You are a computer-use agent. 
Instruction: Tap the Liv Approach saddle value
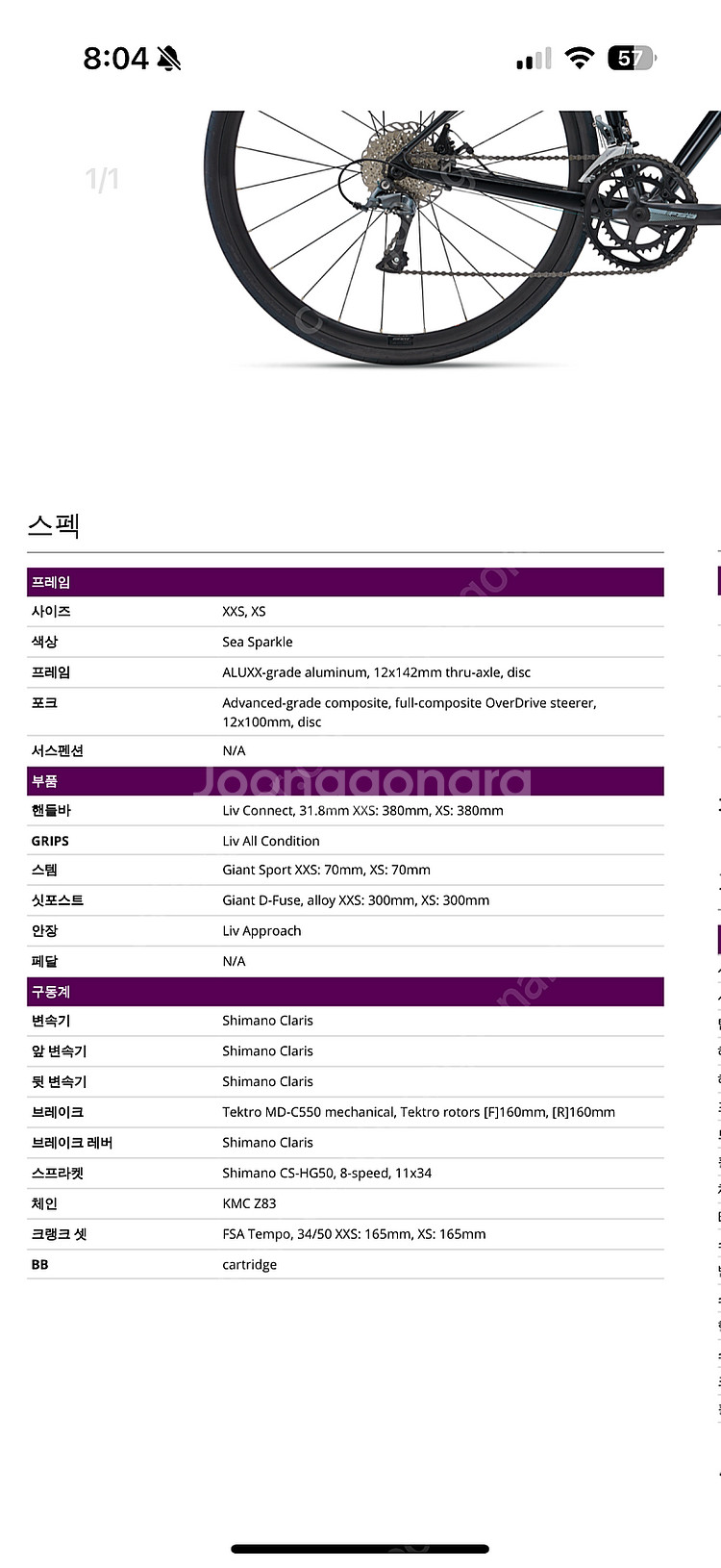coord(261,931)
